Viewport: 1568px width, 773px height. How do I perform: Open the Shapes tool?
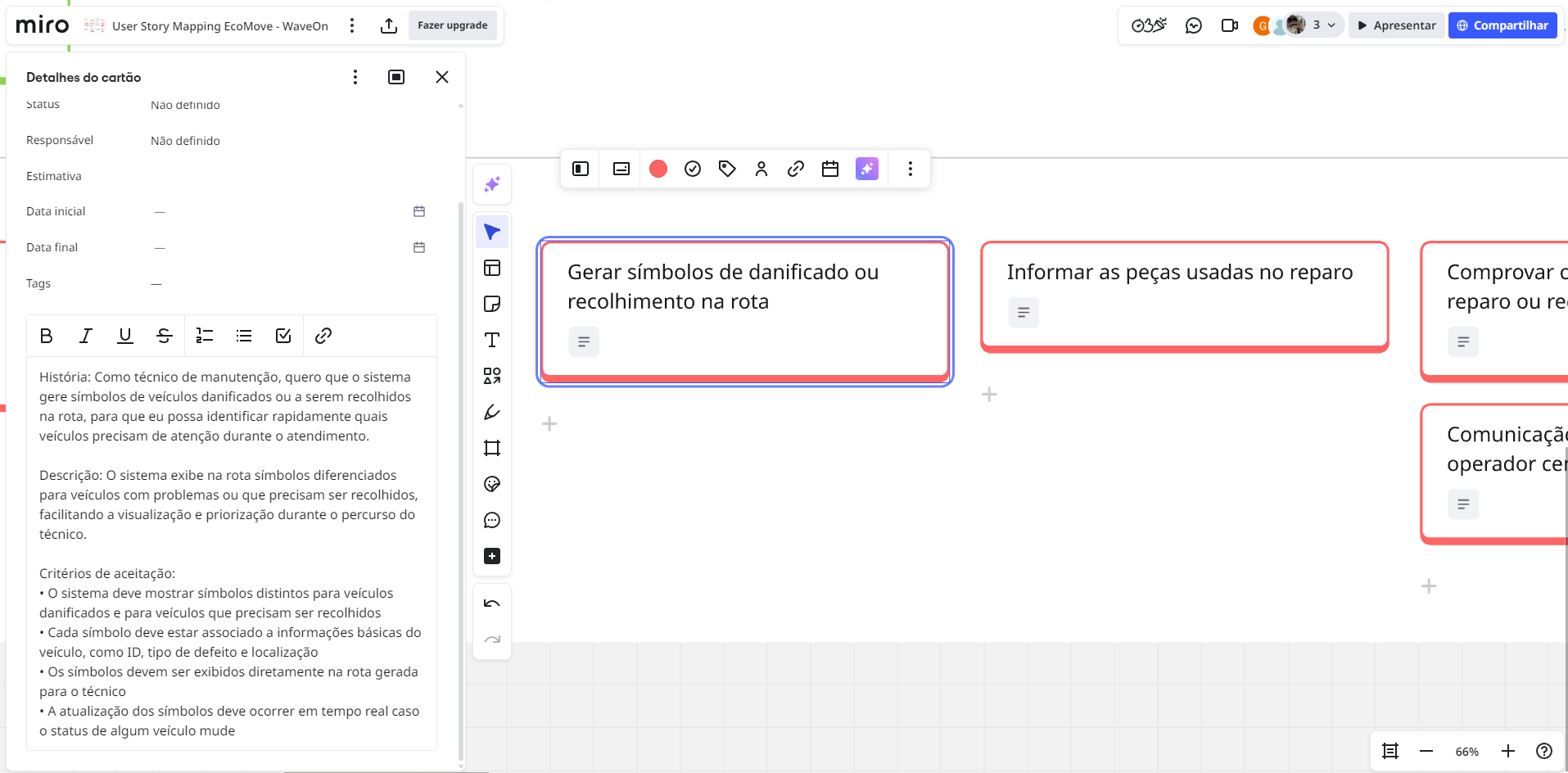(492, 377)
